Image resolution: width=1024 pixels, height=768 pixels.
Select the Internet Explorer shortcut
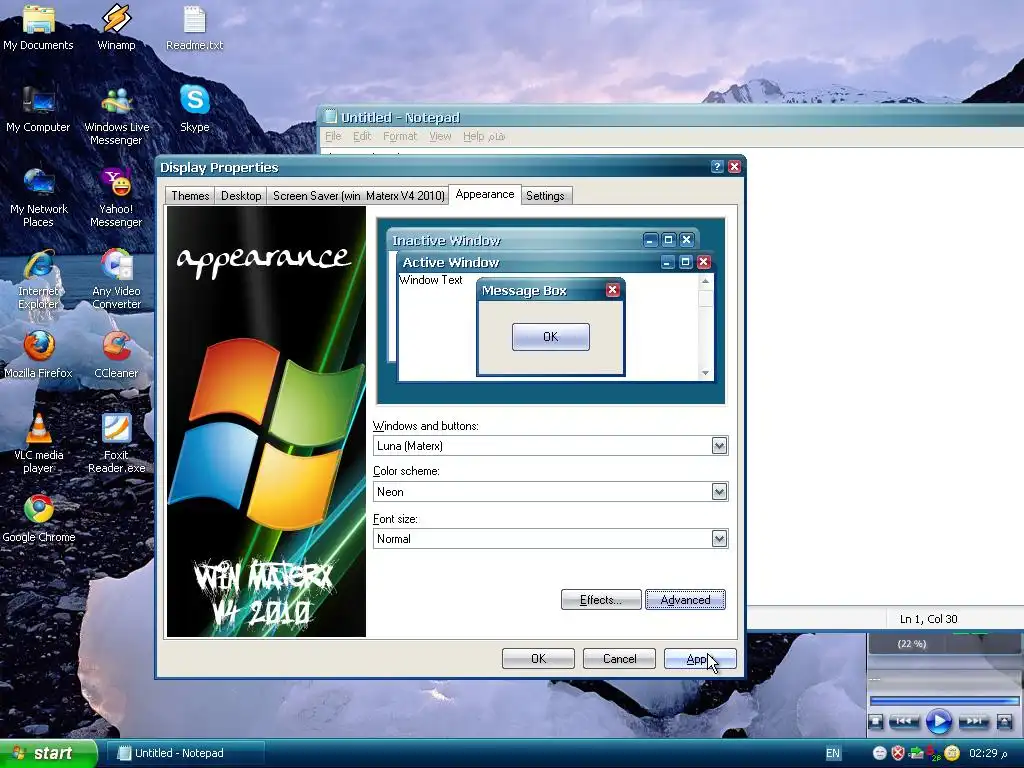click(x=39, y=280)
